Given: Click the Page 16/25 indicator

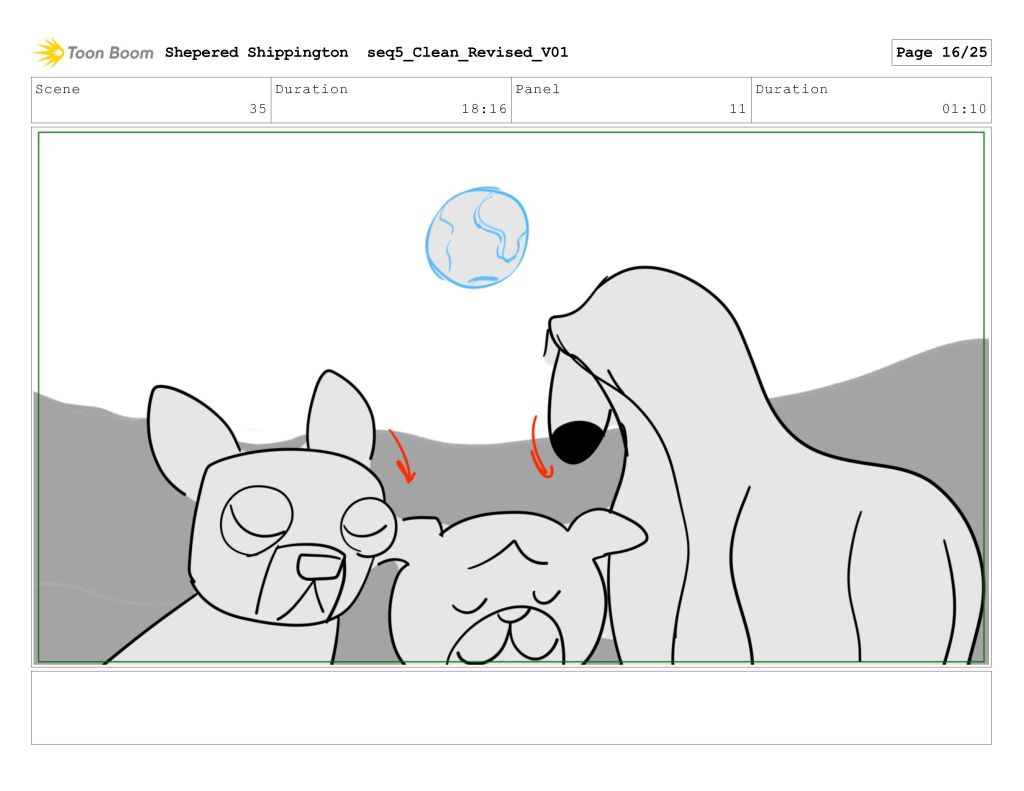Looking at the screenshot, I should coord(940,53).
